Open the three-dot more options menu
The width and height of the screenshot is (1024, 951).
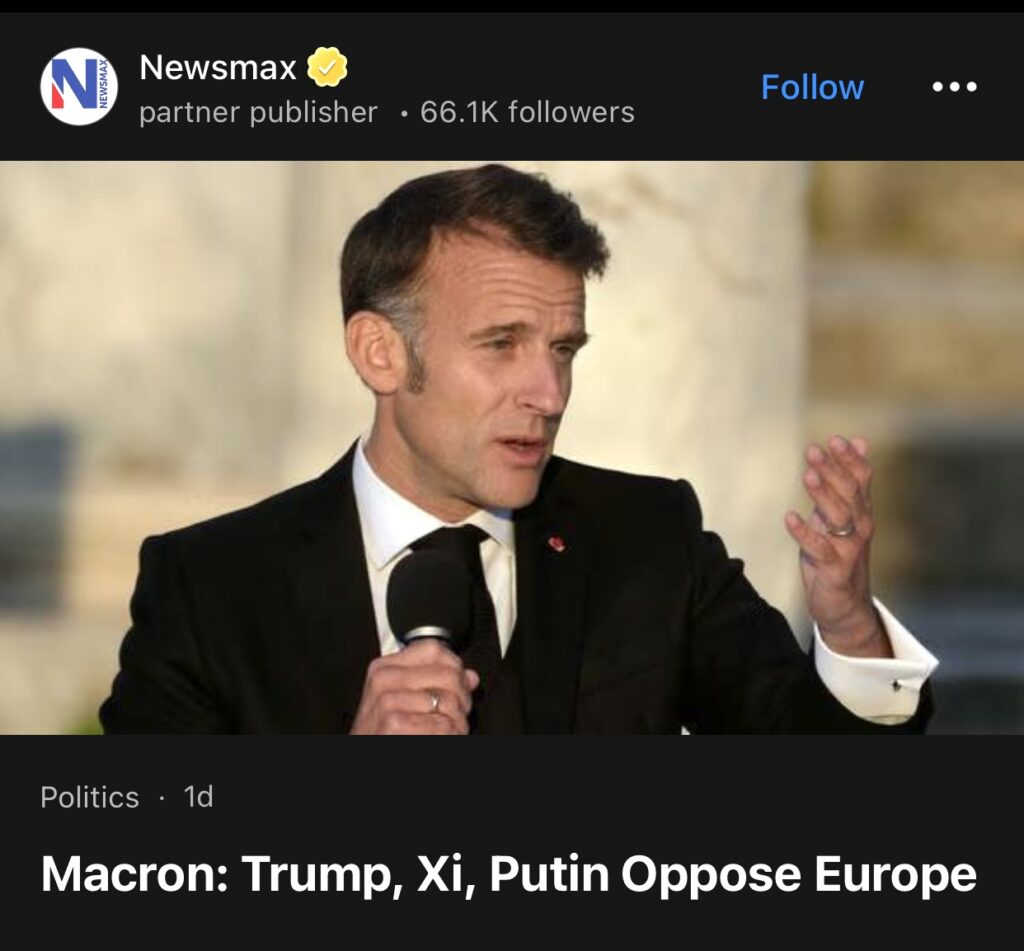pyautogui.click(x=954, y=87)
